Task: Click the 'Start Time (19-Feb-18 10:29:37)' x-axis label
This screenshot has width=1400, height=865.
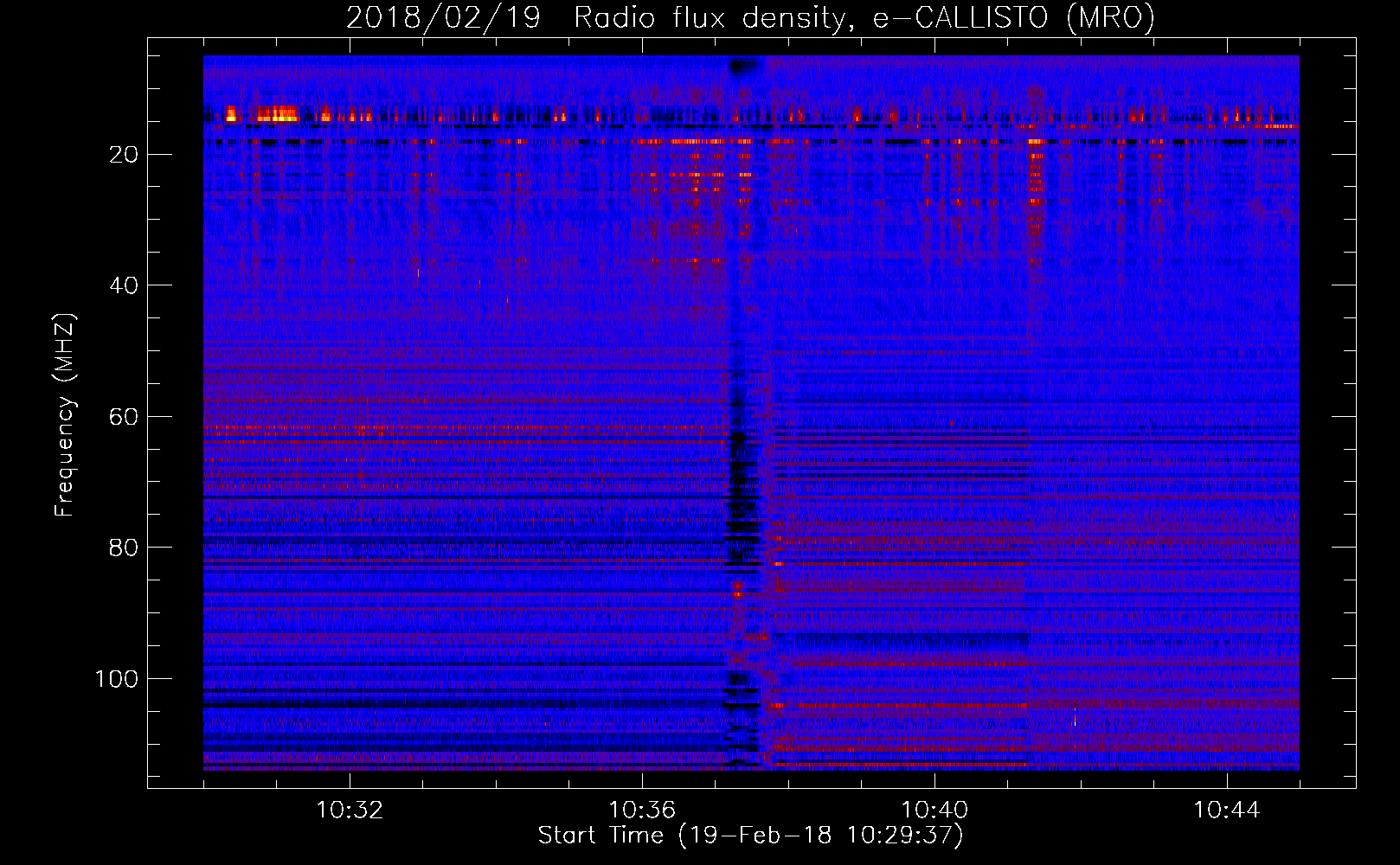Action: click(750, 836)
